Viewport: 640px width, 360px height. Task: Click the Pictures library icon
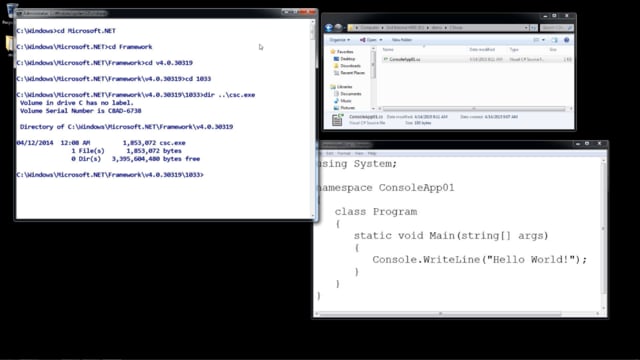(336, 107)
